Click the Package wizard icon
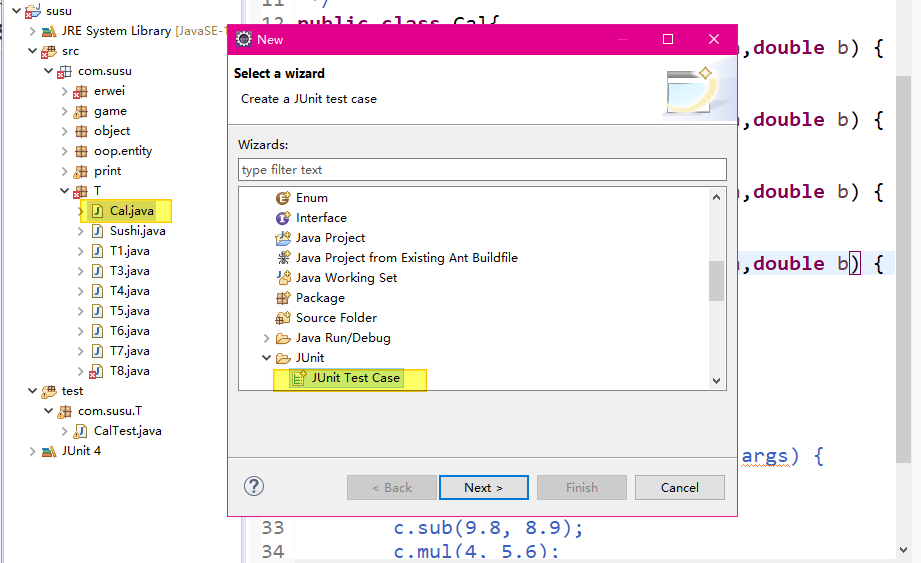This screenshot has width=921, height=563. pos(283,298)
